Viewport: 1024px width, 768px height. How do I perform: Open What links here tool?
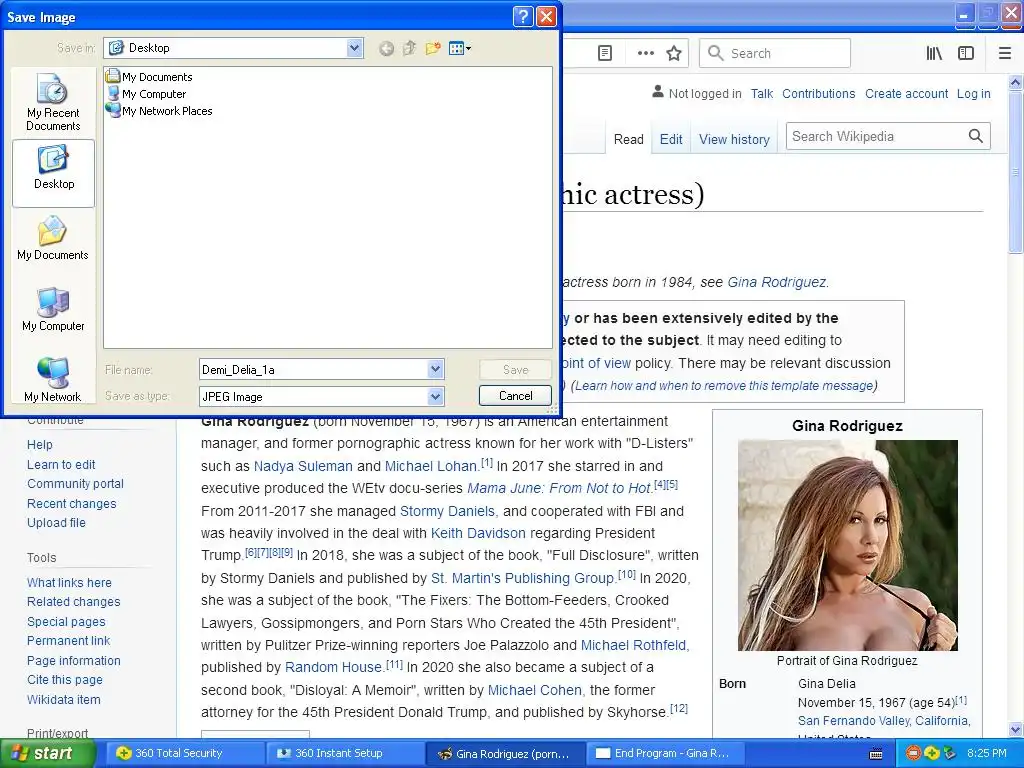pyautogui.click(x=69, y=583)
